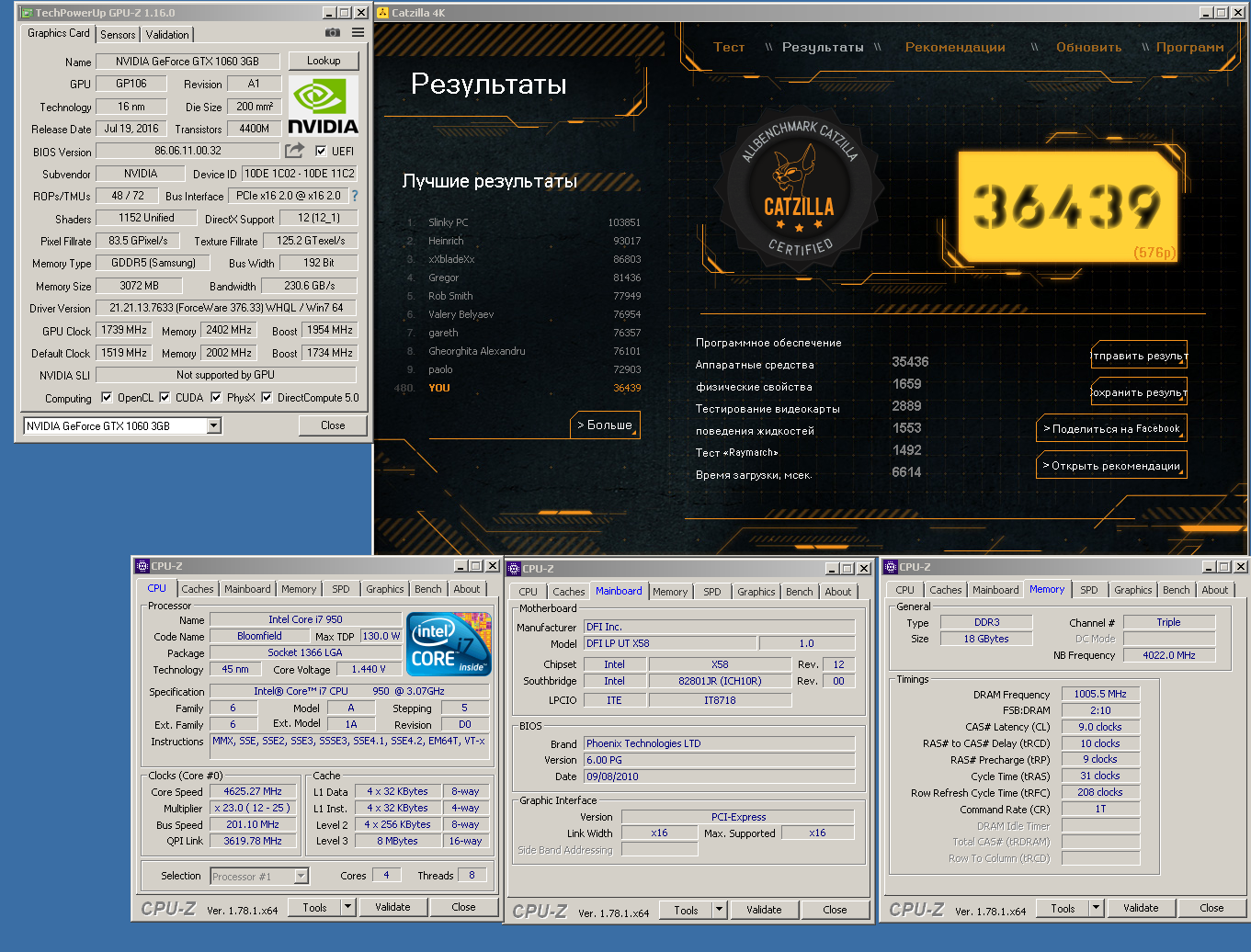Click the CPU tab window's CPU-Z title icon
Viewport: 1251px width, 952px height.
tap(142, 566)
